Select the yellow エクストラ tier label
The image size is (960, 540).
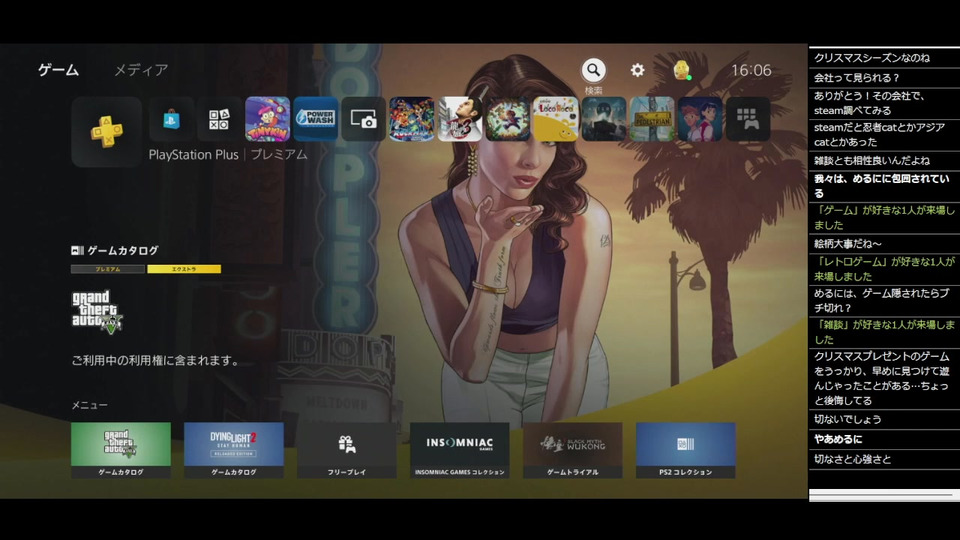[x=184, y=269]
